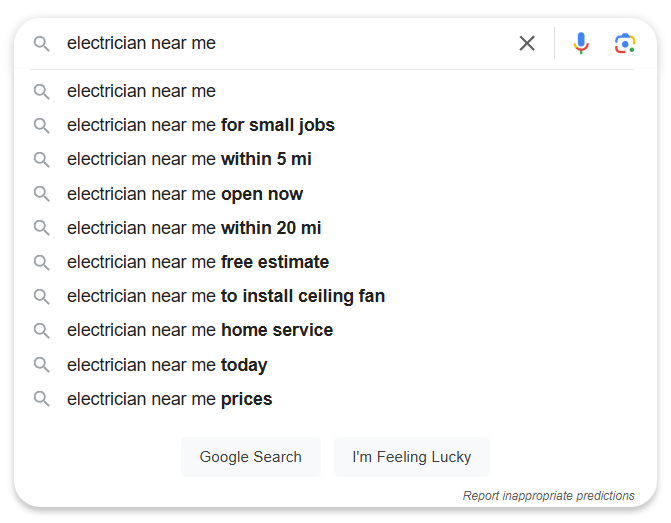Choose 'electrician near me for small jobs'
The width and height of the screenshot is (671, 523).
[x=200, y=125]
